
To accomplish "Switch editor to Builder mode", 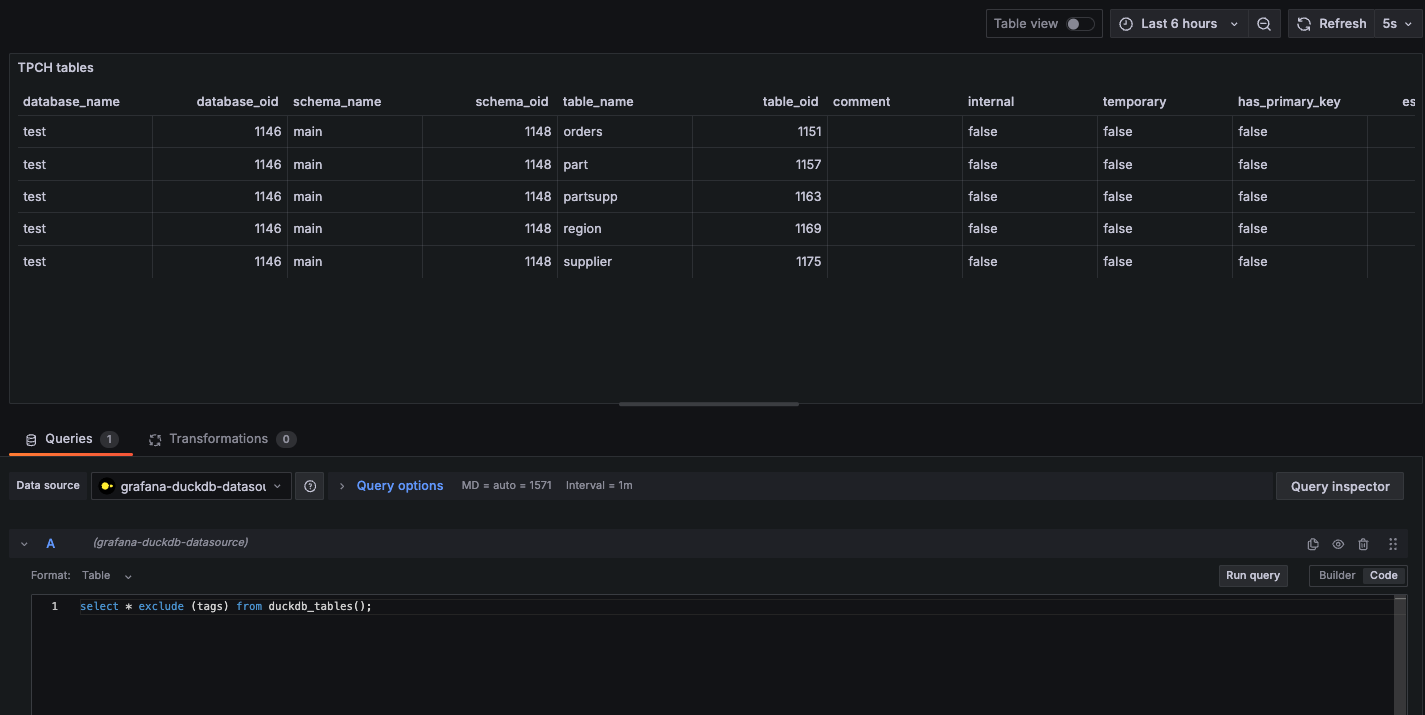I will [x=1337, y=576].
